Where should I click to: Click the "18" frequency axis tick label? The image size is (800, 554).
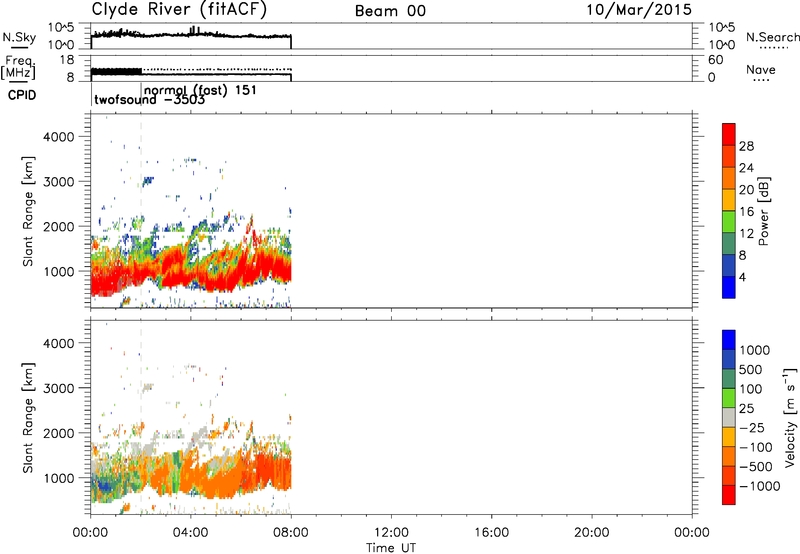pyautogui.click(x=67, y=60)
